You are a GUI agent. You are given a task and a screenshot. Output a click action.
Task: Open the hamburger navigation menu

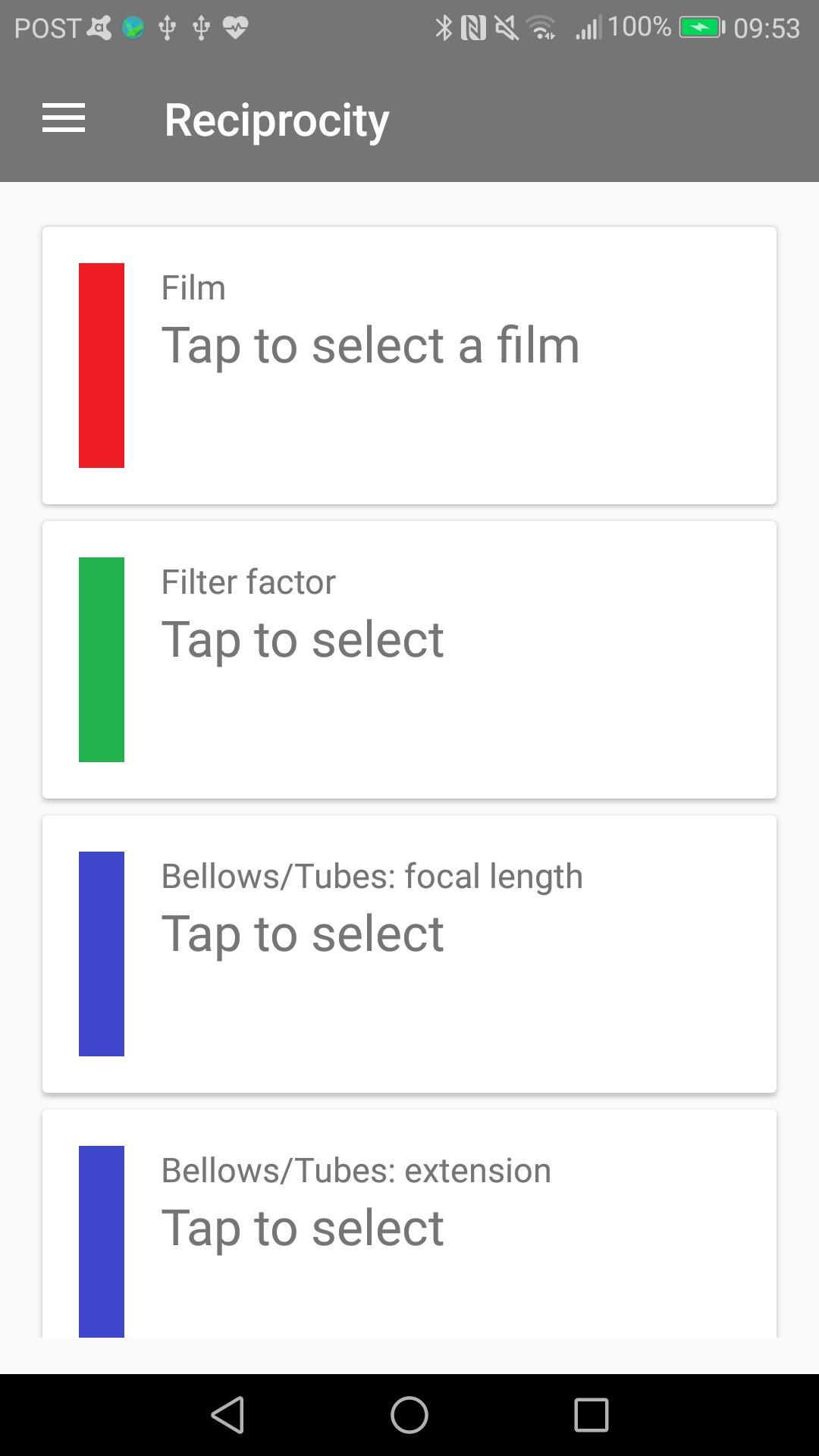click(64, 119)
